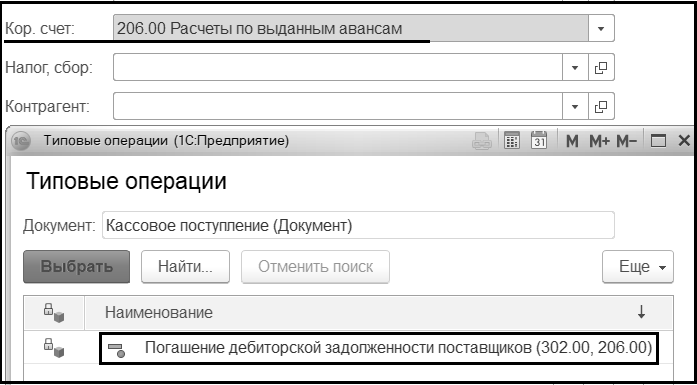Open the calendar icon in title bar
Screen dimensions: 697x385
point(539,141)
